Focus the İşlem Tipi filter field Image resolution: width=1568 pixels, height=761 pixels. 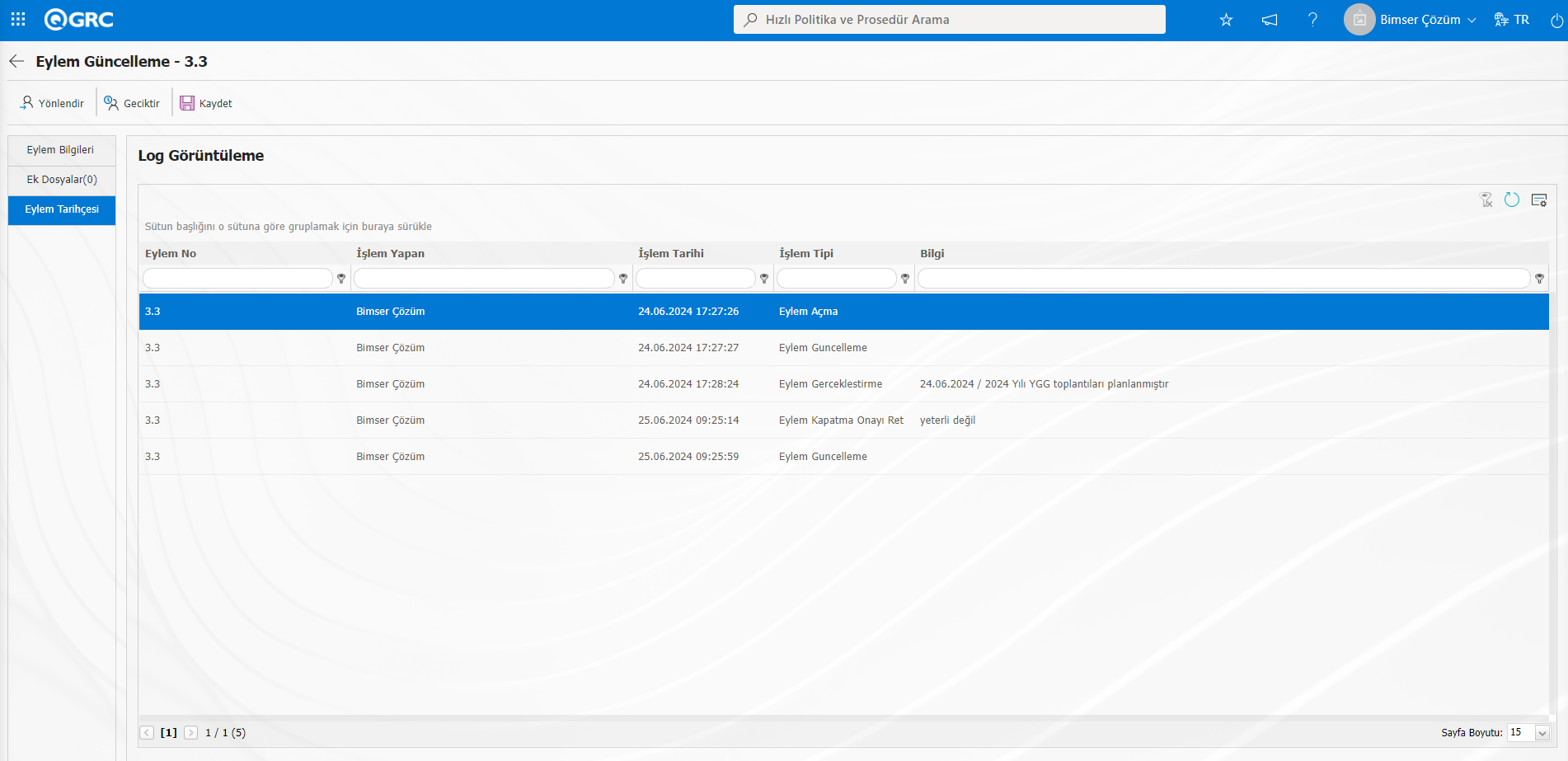click(837, 279)
